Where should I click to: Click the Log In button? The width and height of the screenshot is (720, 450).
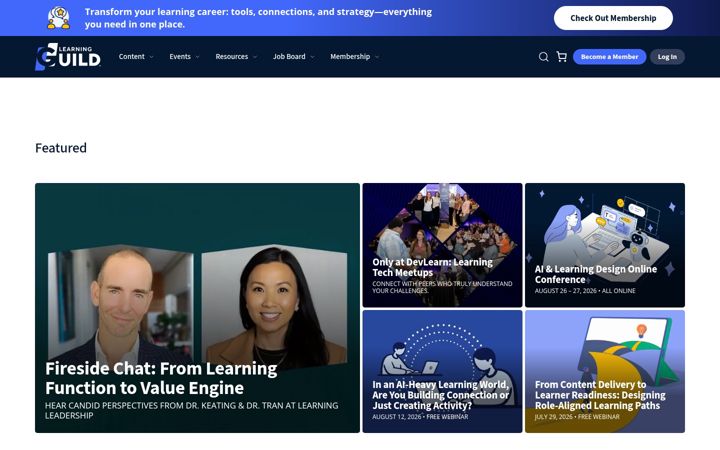[667, 57]
